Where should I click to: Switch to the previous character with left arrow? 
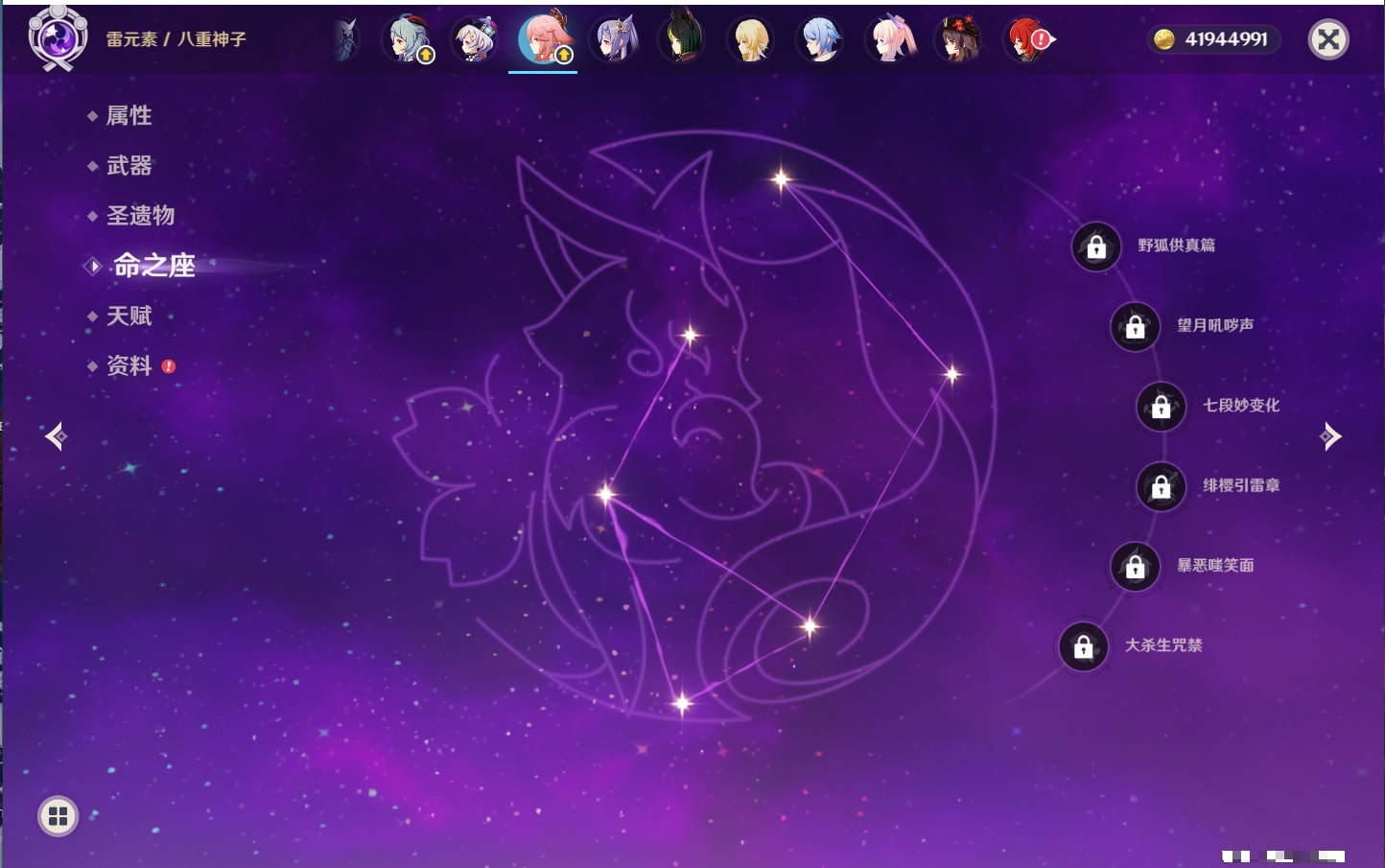tap(56, 436)
